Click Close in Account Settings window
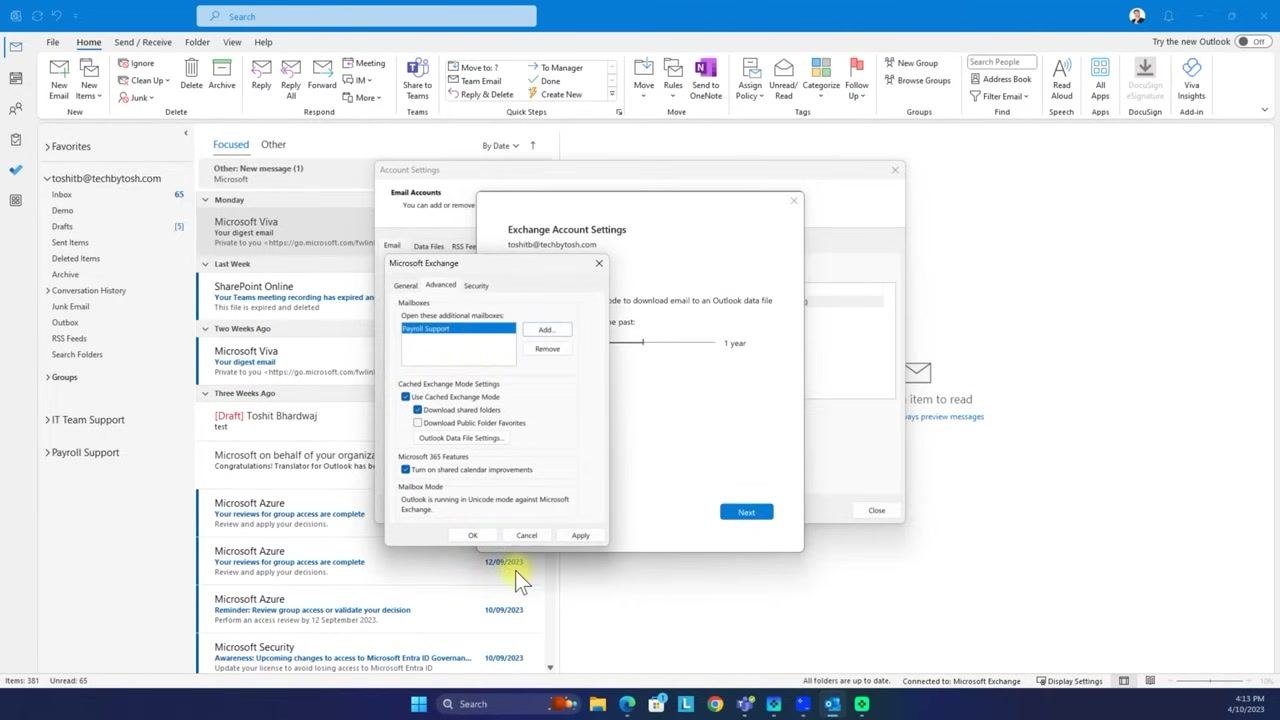The width and height of the screenshot is (1280, 720). [876, 511]
